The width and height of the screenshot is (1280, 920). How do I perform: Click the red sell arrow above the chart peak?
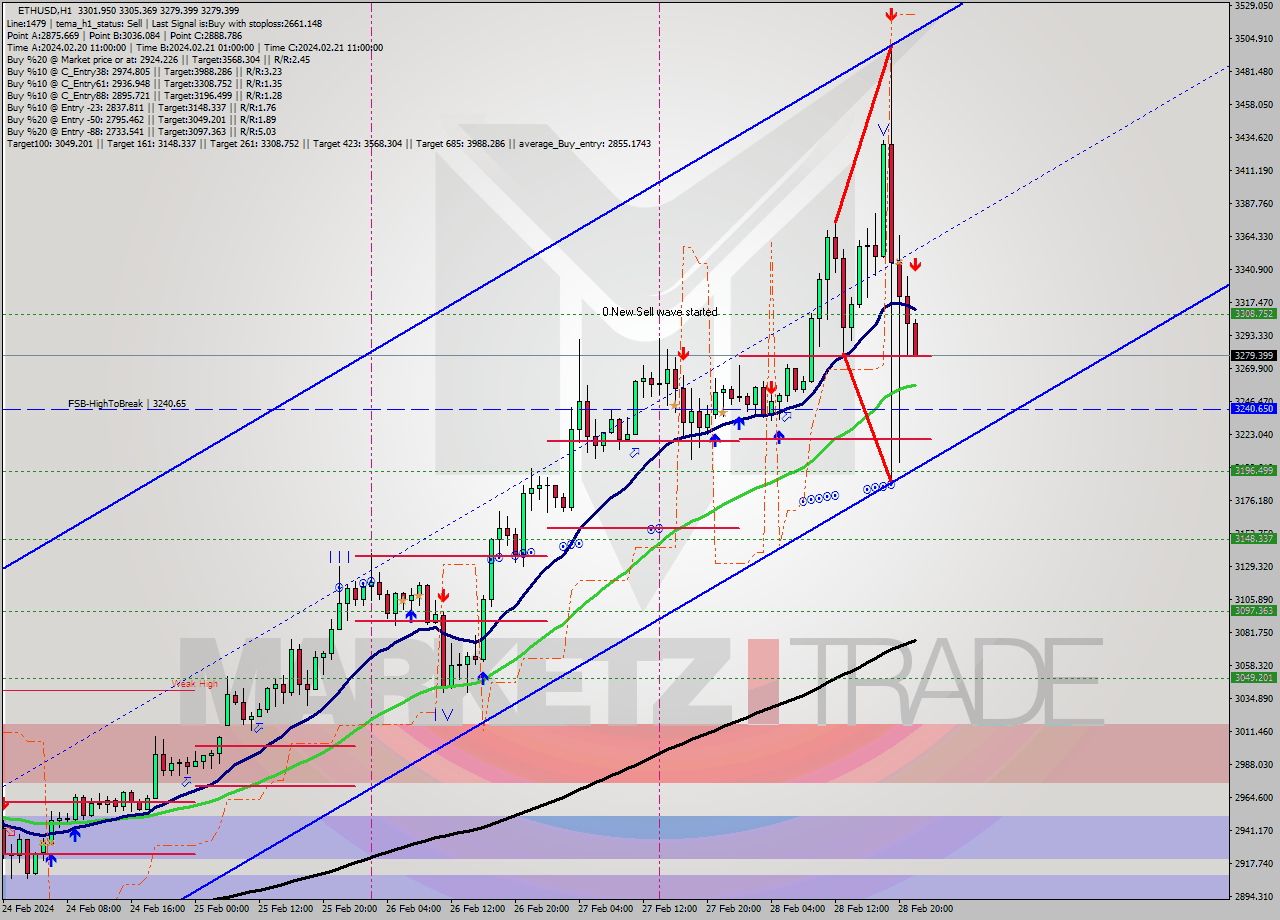(x=890, y=14)
